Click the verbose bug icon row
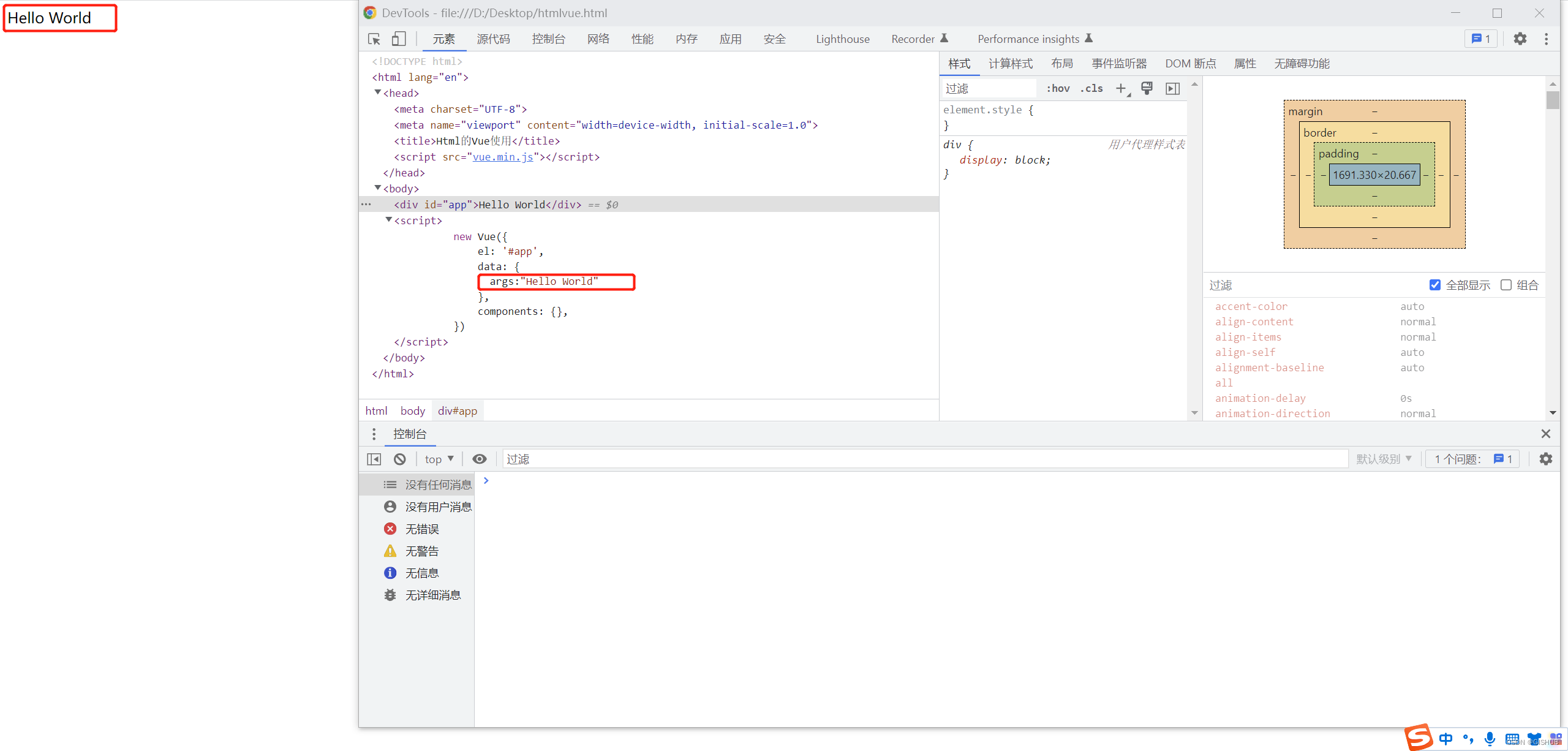This screenshot has height=751, width=1568. 417,595
